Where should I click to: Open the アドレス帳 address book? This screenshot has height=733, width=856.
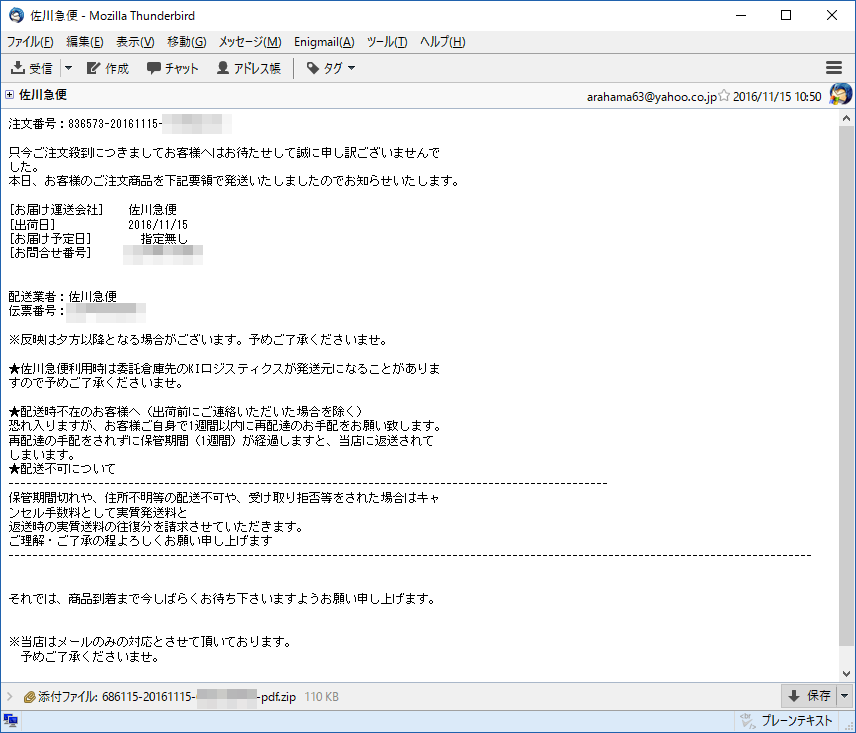(249, 68)
